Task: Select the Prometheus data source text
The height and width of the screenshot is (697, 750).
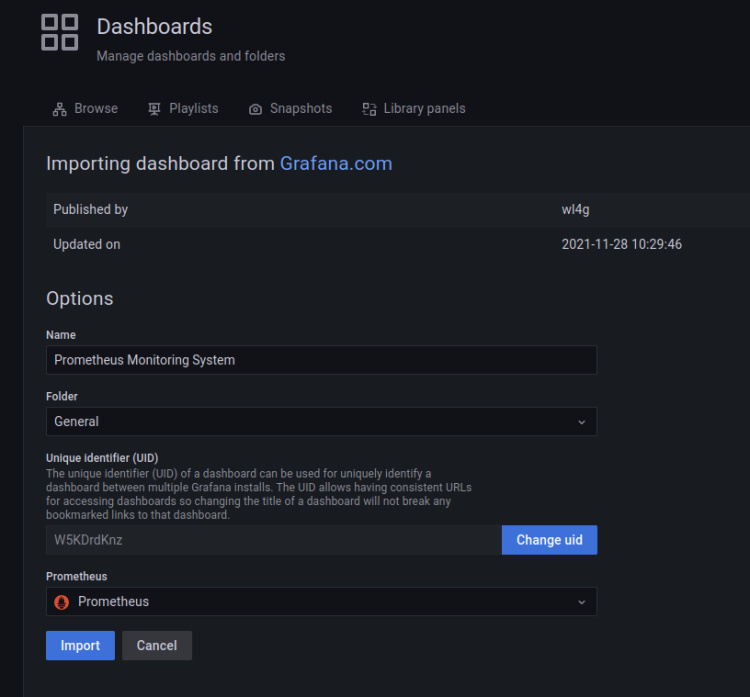Action: click(x=113, y=602)
